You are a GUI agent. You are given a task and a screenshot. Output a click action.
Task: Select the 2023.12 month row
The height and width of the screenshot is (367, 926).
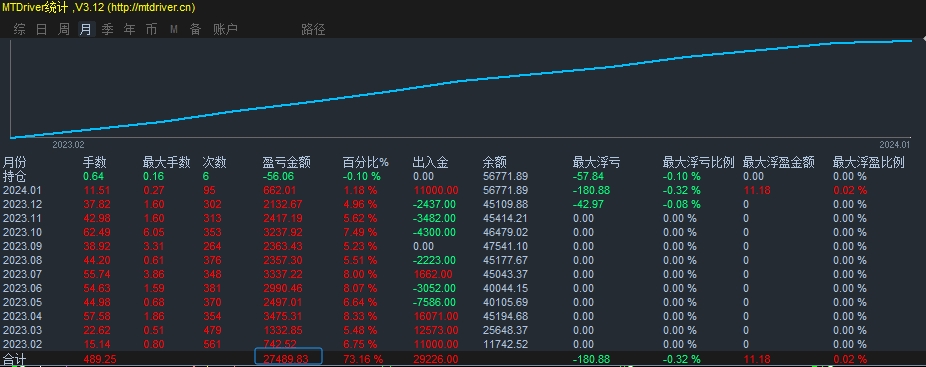coord(463,204)
